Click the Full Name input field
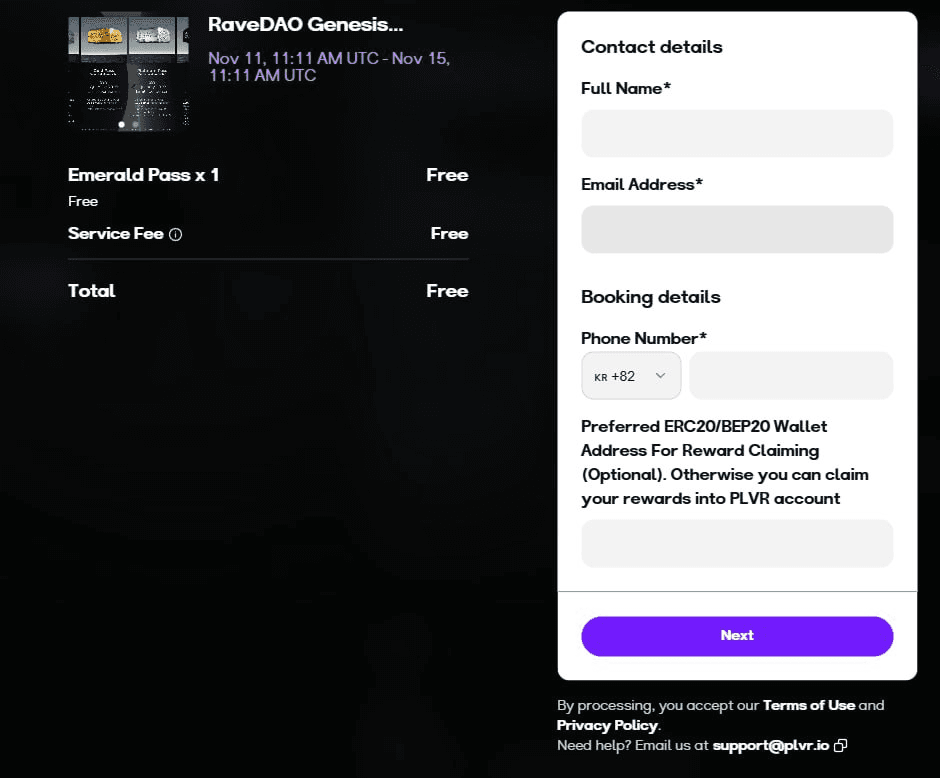 point(737,134)
